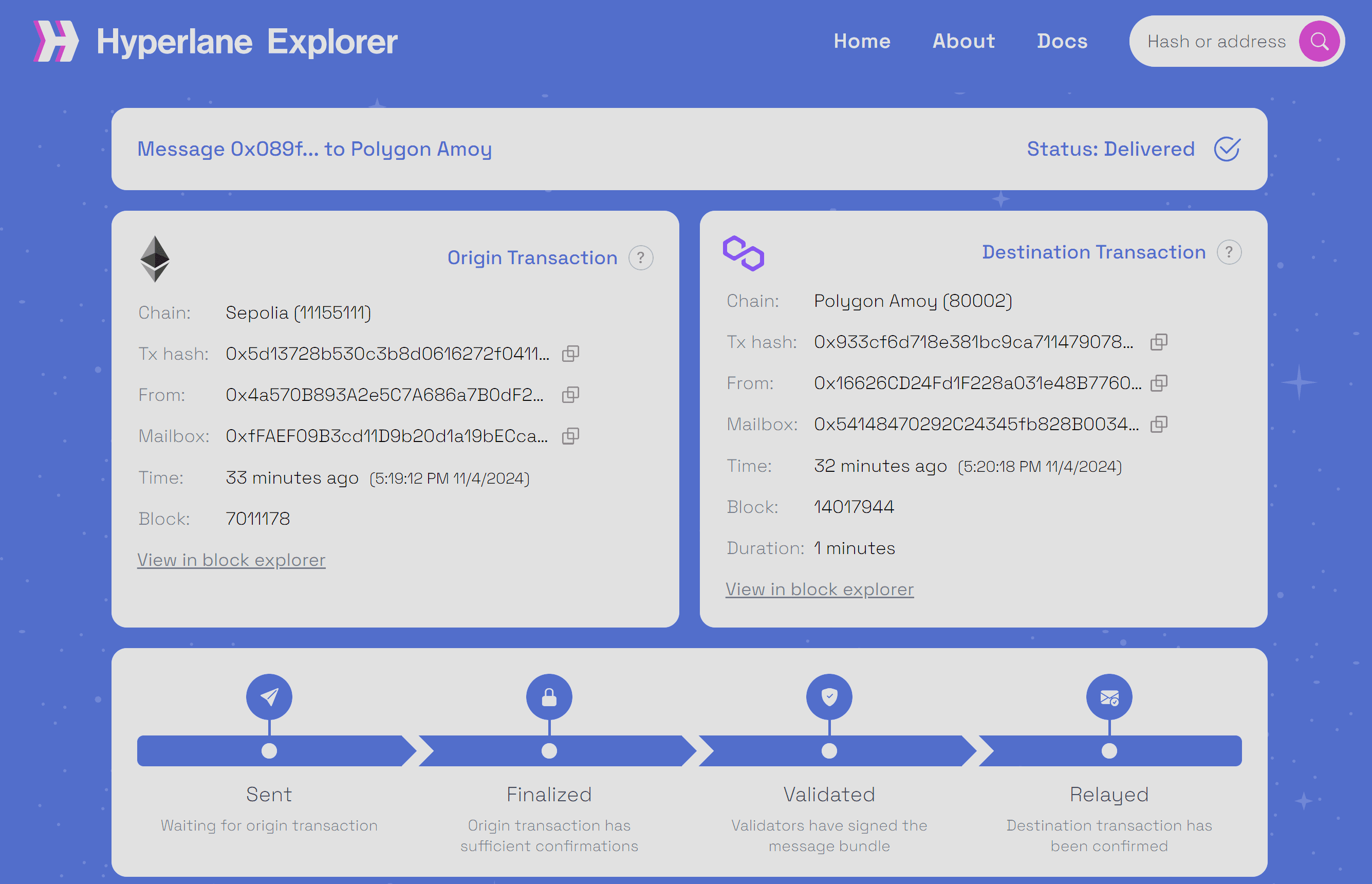This screenshot has height=884, width=1372.
Task: Click the magenta search icon button
Action: click(1319, 41)
